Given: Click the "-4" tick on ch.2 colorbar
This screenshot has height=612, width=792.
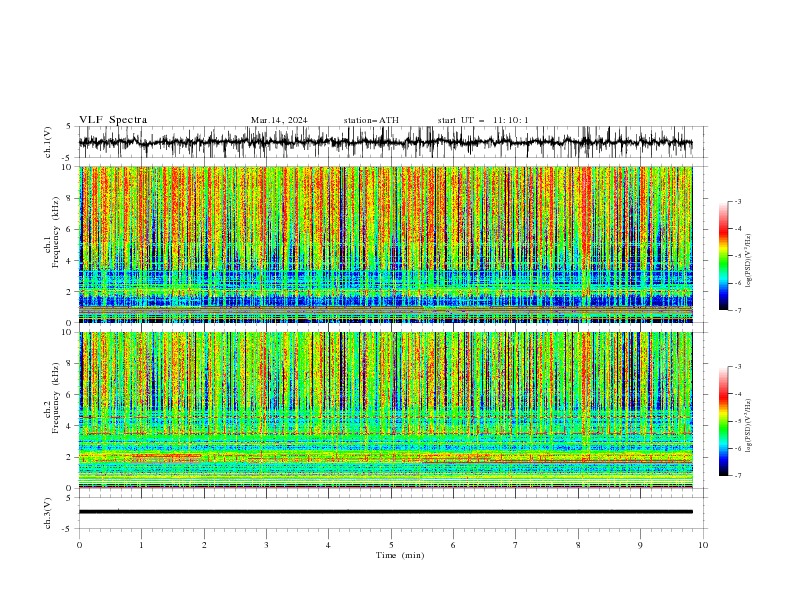Looking at the screenshot, I should point(737,394).
